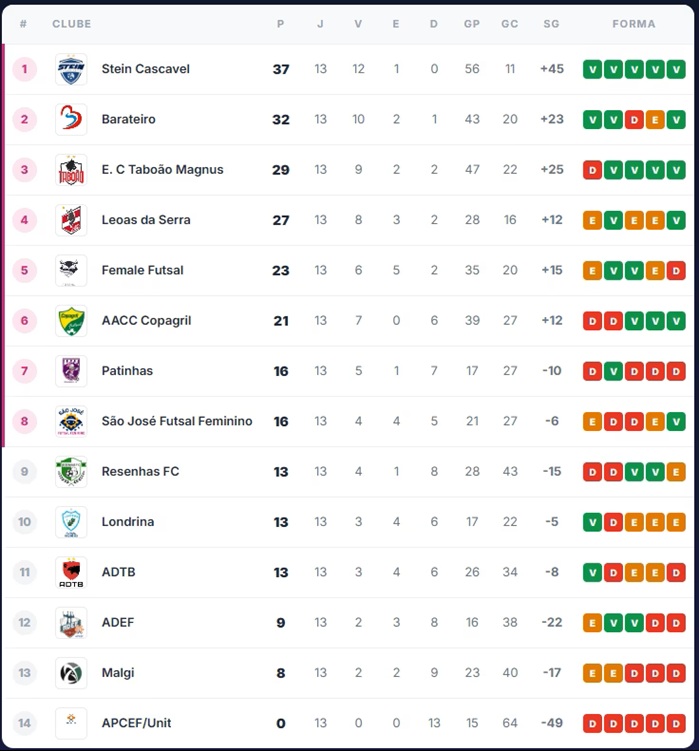
Task: Select the rank 14 position badge
Action: (x=24, y=723)
